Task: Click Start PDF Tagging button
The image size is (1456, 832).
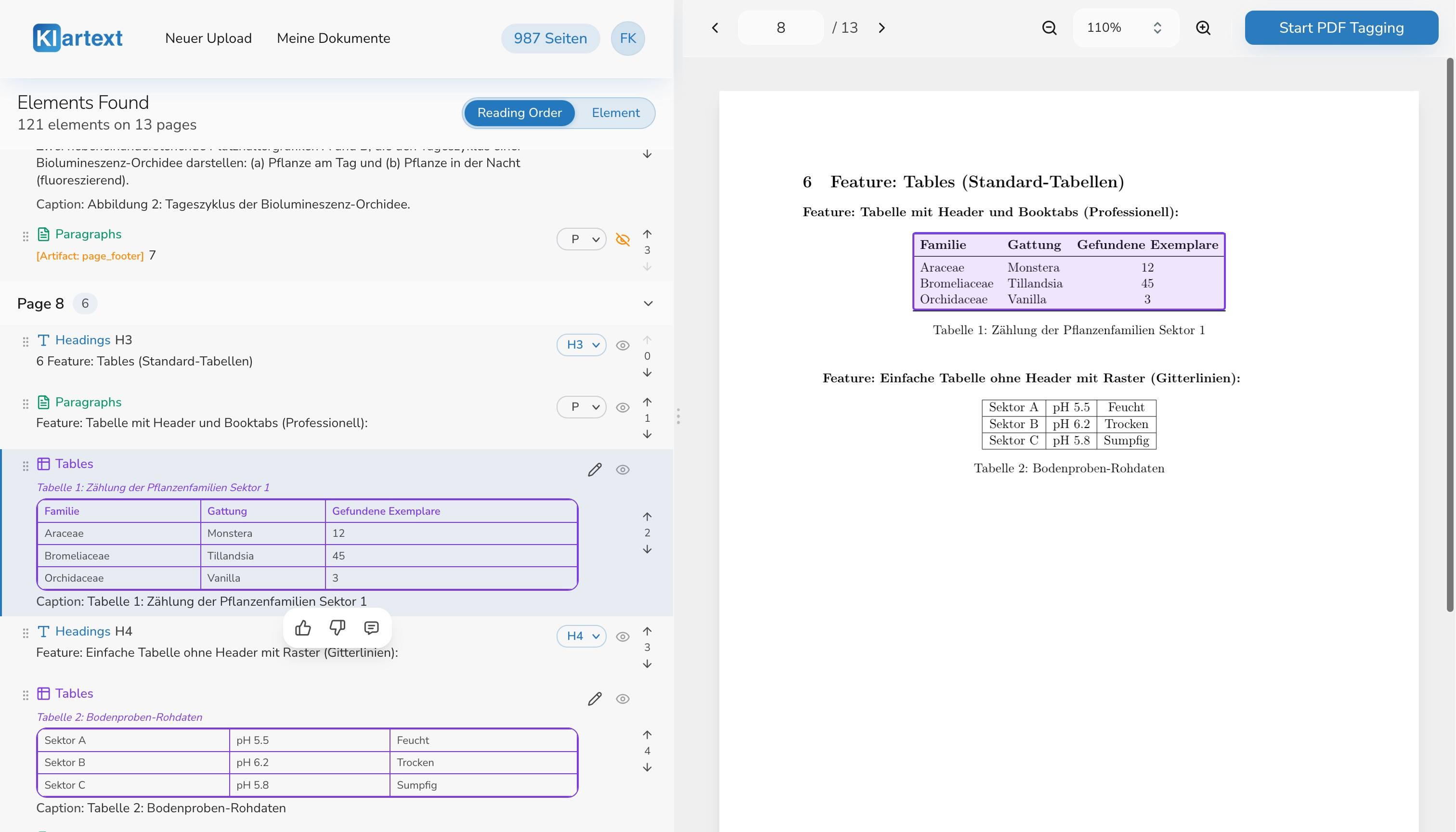Action: point(1341,27)
